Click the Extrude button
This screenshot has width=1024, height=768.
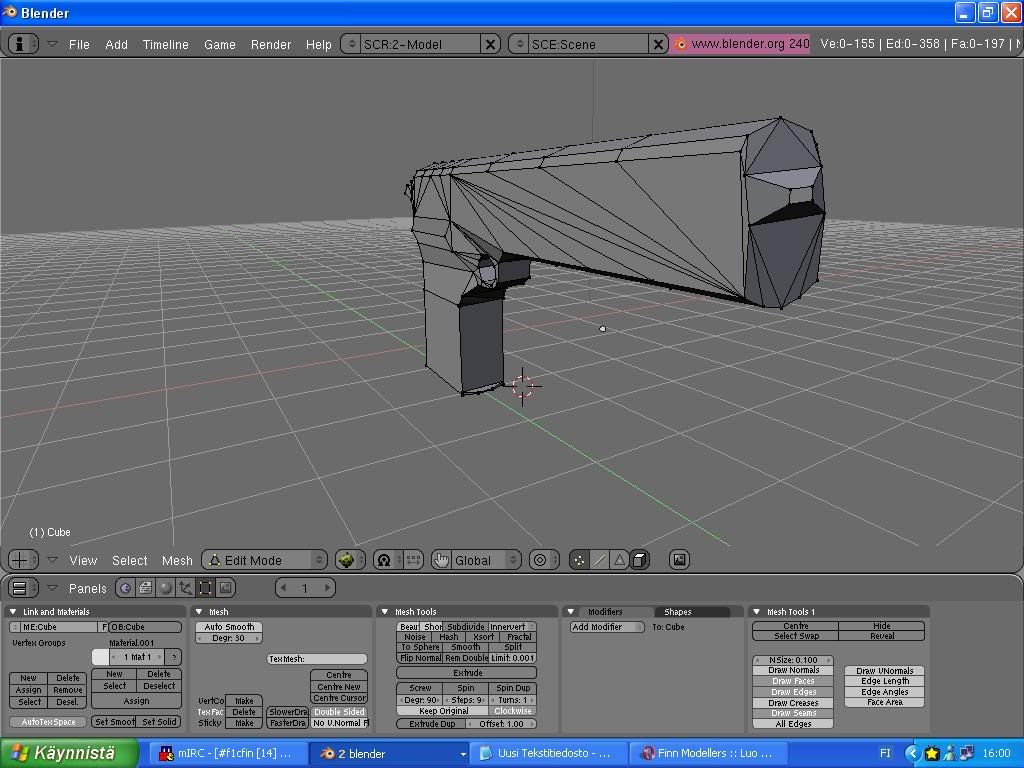[467, 673]
